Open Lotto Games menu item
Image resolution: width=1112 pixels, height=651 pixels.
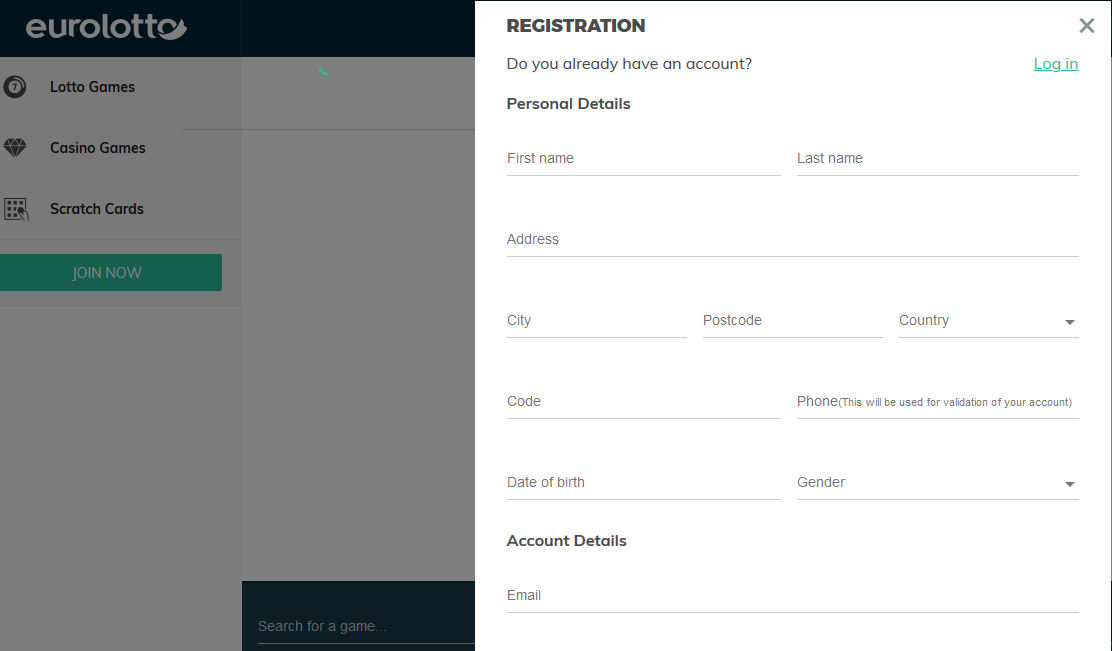[x=121, y=87]
